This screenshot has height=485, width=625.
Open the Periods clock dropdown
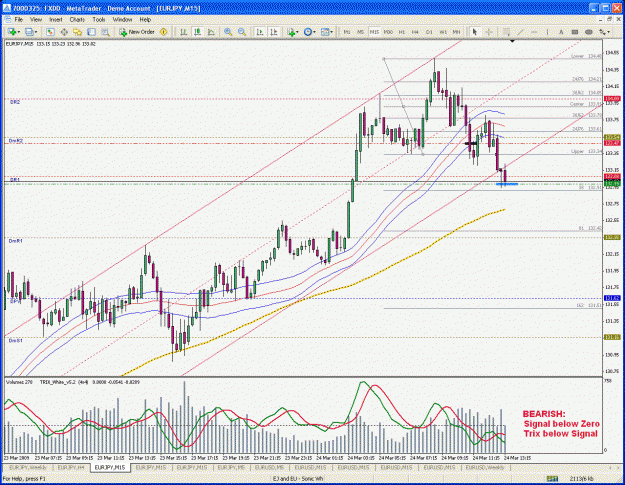(310, 32)
